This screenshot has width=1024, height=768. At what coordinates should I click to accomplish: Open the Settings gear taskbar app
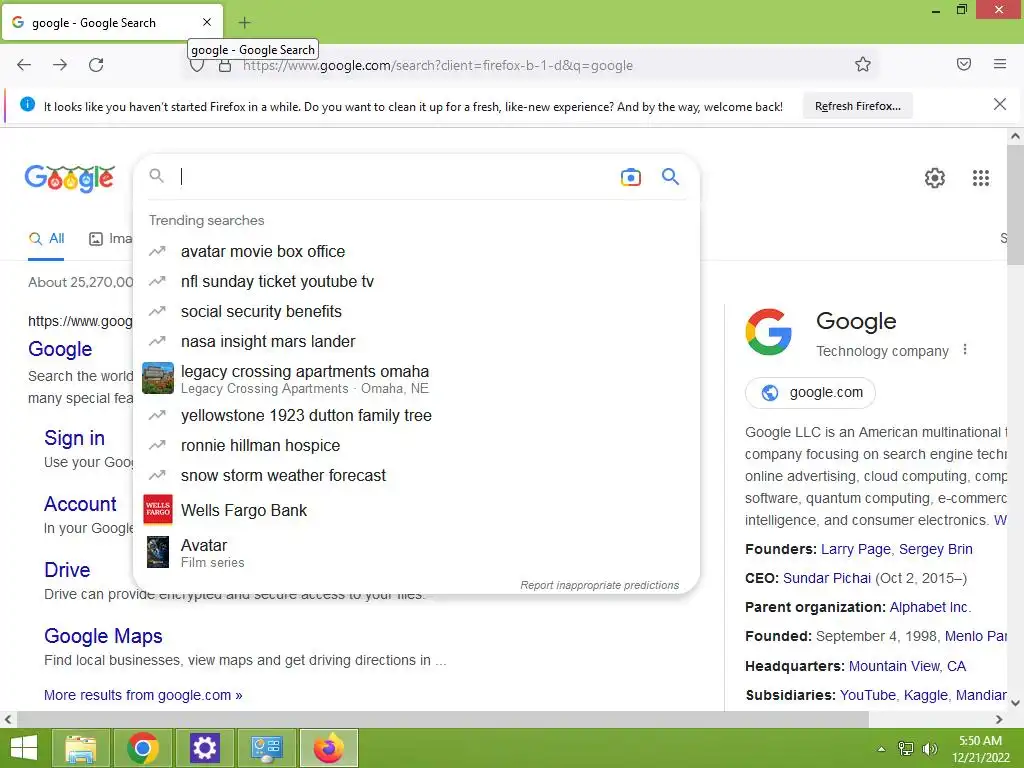click(204, 748)
